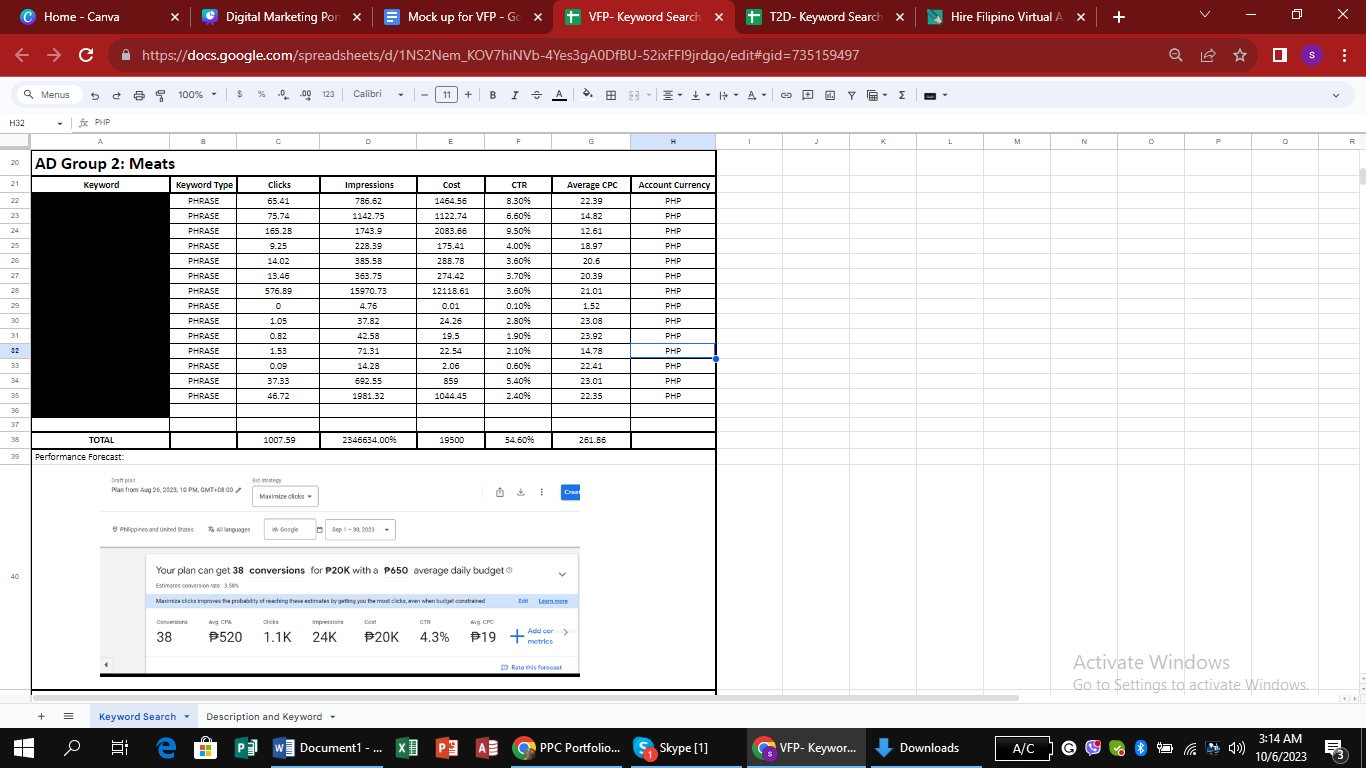Switch to the T2D- Keyword Search tab
1366x768 pixels.
point(826,17)
